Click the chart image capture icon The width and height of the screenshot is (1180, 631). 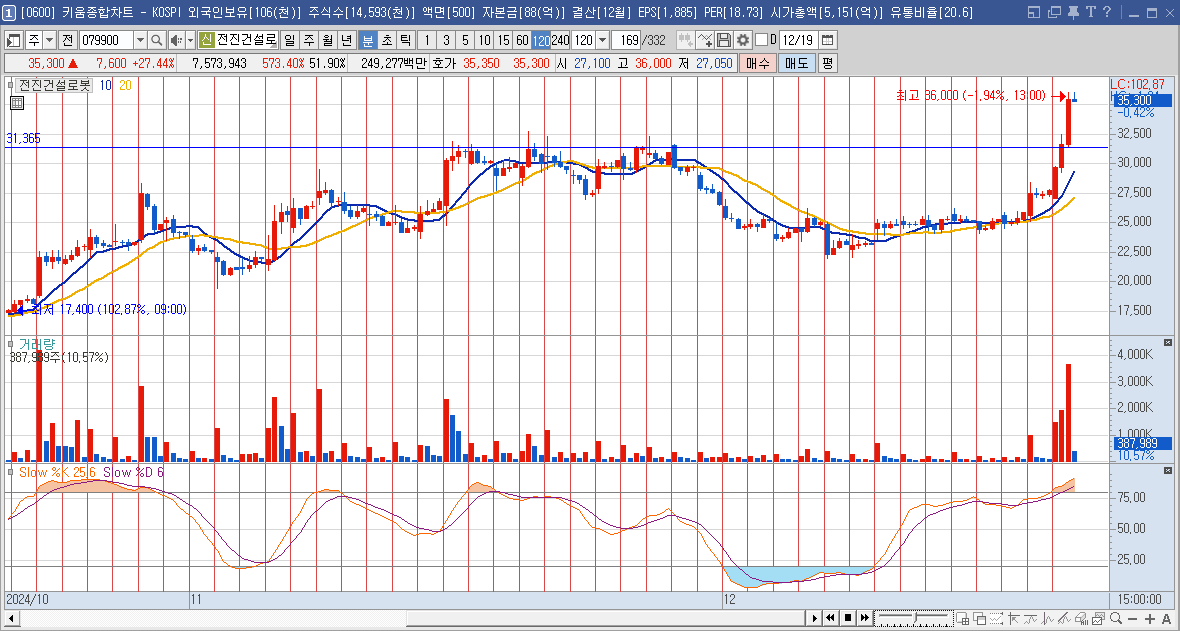pos(1099,618)
